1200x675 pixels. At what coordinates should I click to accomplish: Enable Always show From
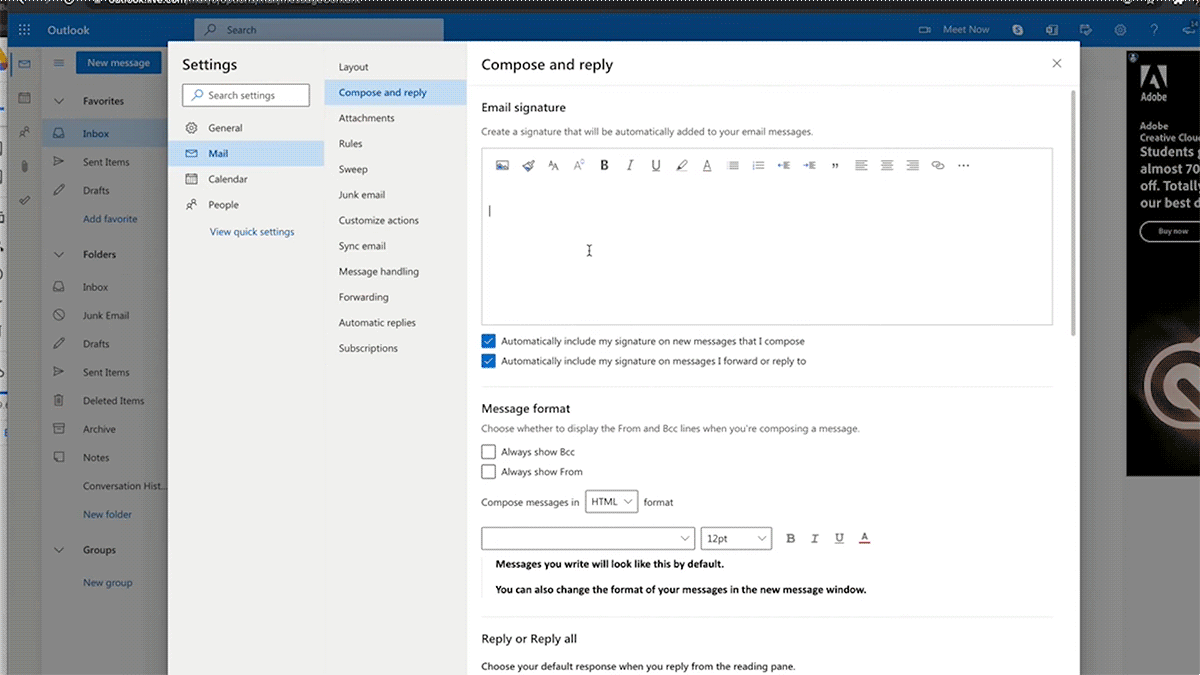click(488, 471)
